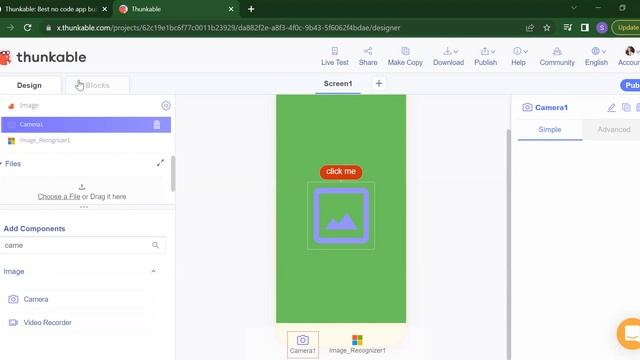The width and height of the screenshot is (640, 360).
Task: Open the chat support bubble
Action: (629, 333)
